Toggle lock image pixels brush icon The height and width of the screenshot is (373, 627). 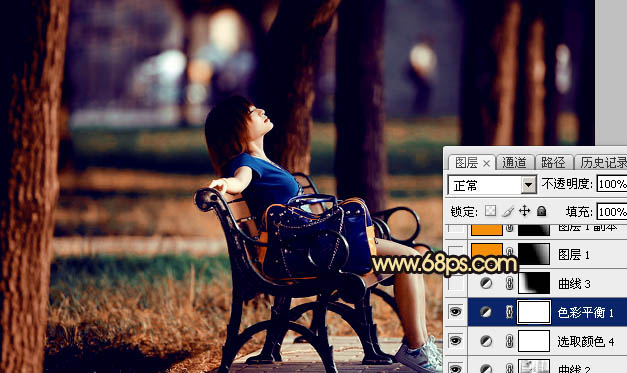click(x=508, y=211)
